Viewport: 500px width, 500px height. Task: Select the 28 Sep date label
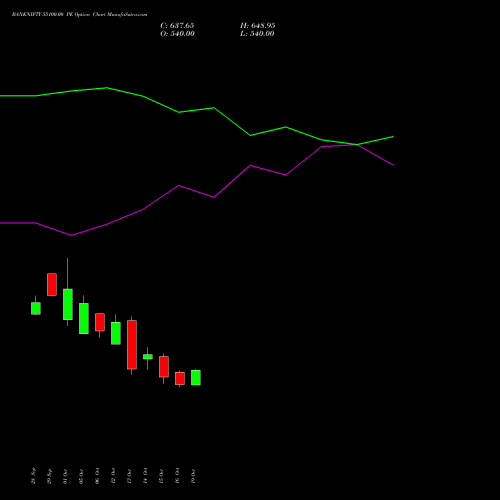[x=33, y=476]
